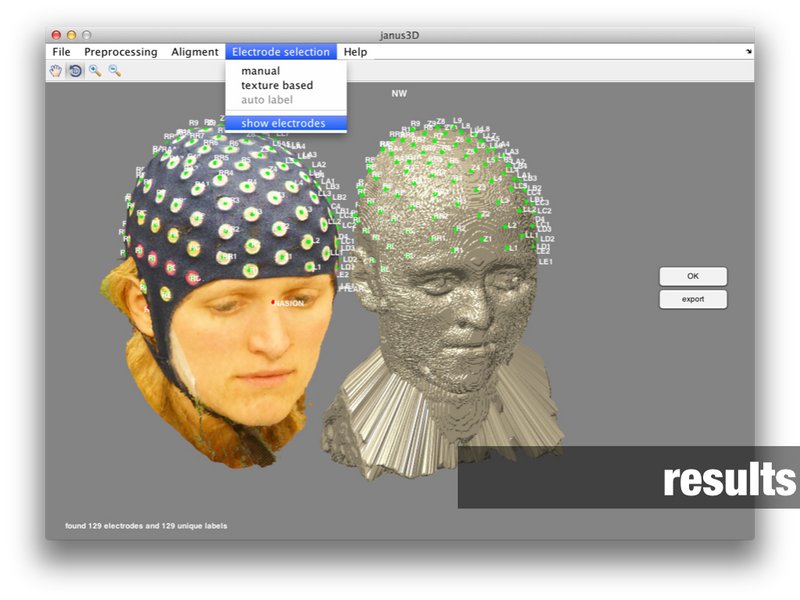This screenshot has height=600, width=800.
Task: Choose texture based electrode selection
Action: pyautogui.click(x=276, y=86)
